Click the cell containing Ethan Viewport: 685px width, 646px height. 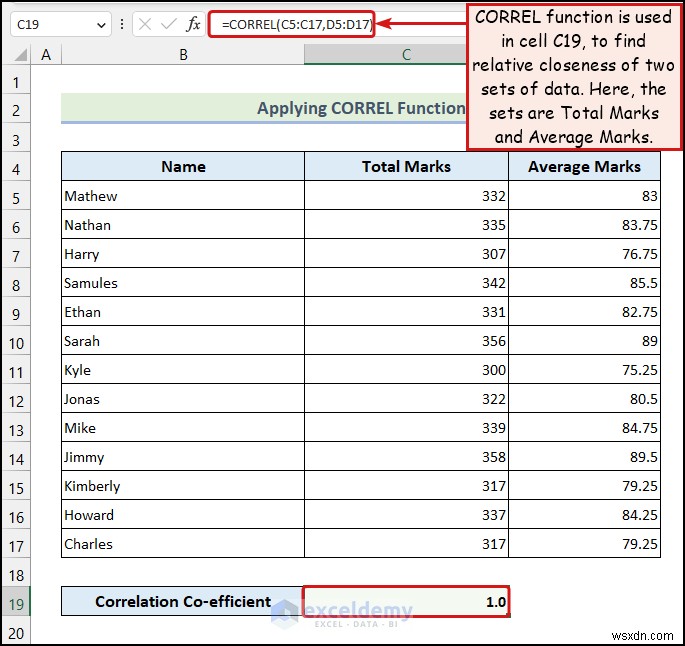183,312
